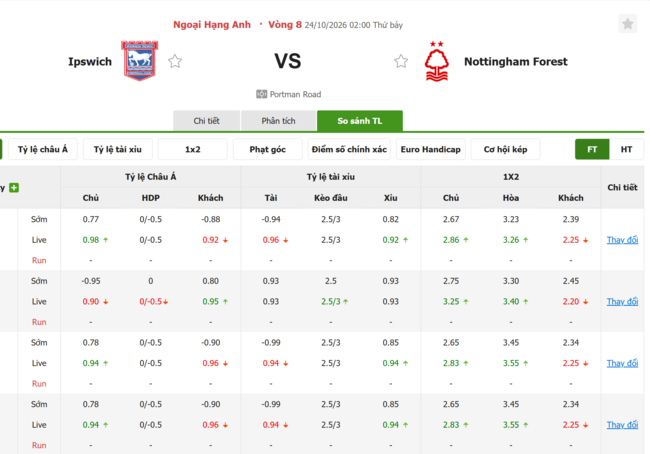This screenshot has height=454, width=650.
Task: Select the So sánh TL tab
Action: 360,121
